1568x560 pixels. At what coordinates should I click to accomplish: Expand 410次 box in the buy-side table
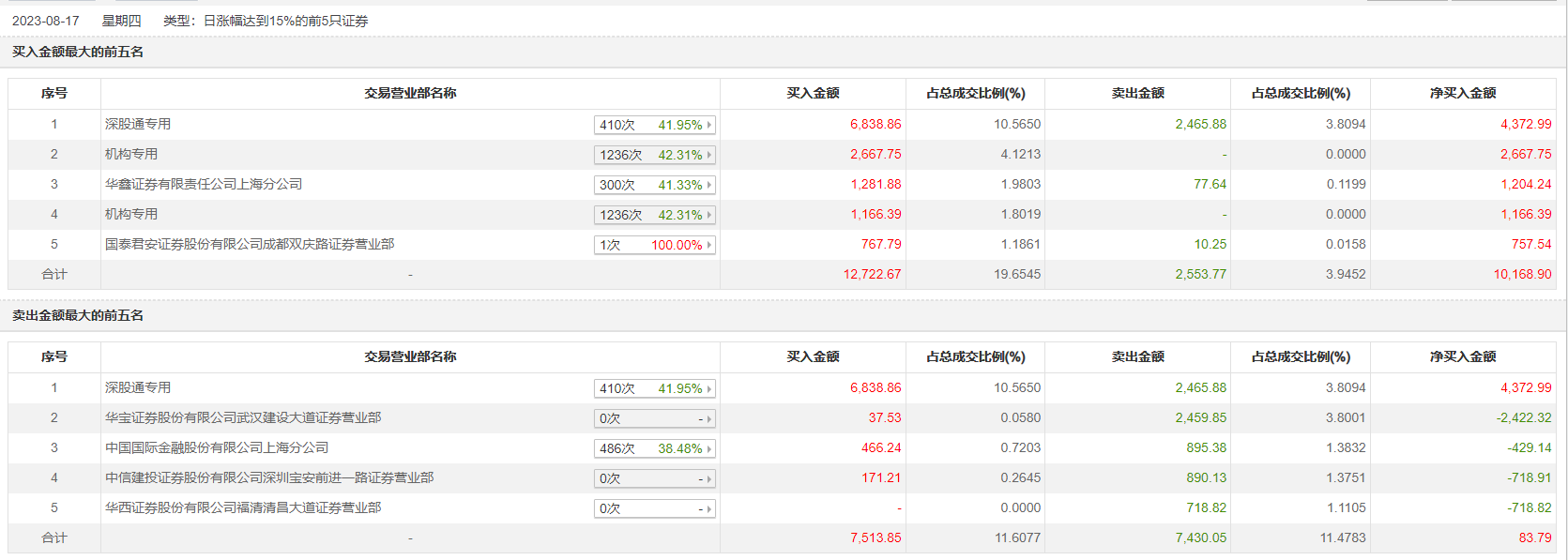click(x=654, y=125)
